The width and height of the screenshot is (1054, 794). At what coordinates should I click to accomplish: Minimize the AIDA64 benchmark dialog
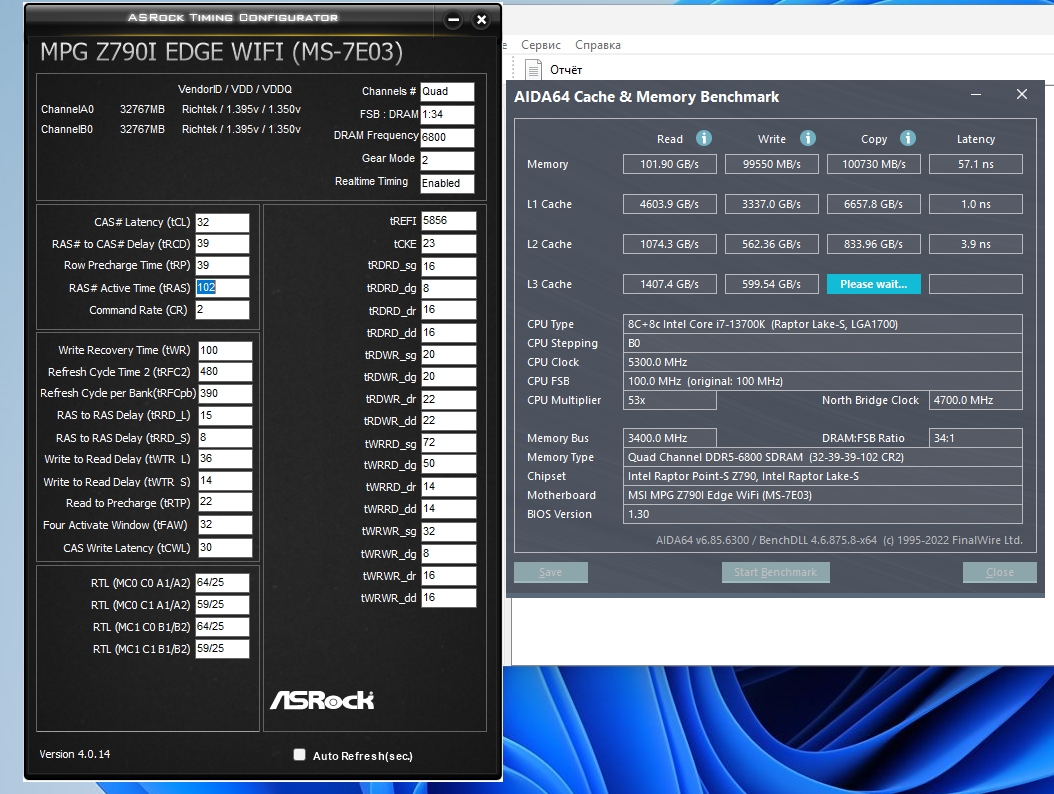coord(976,95)
